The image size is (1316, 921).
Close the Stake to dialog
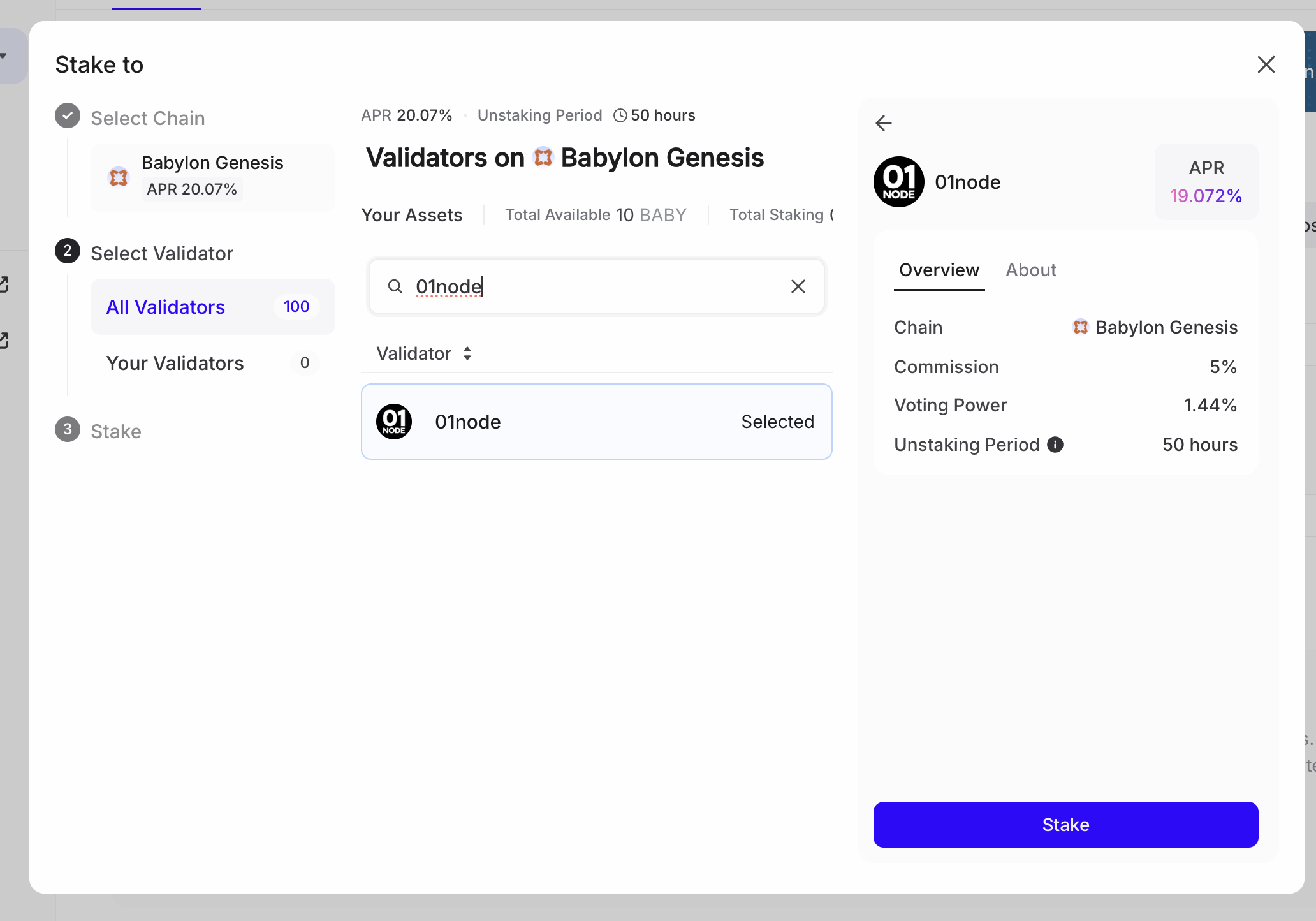tap(1266, 64)
